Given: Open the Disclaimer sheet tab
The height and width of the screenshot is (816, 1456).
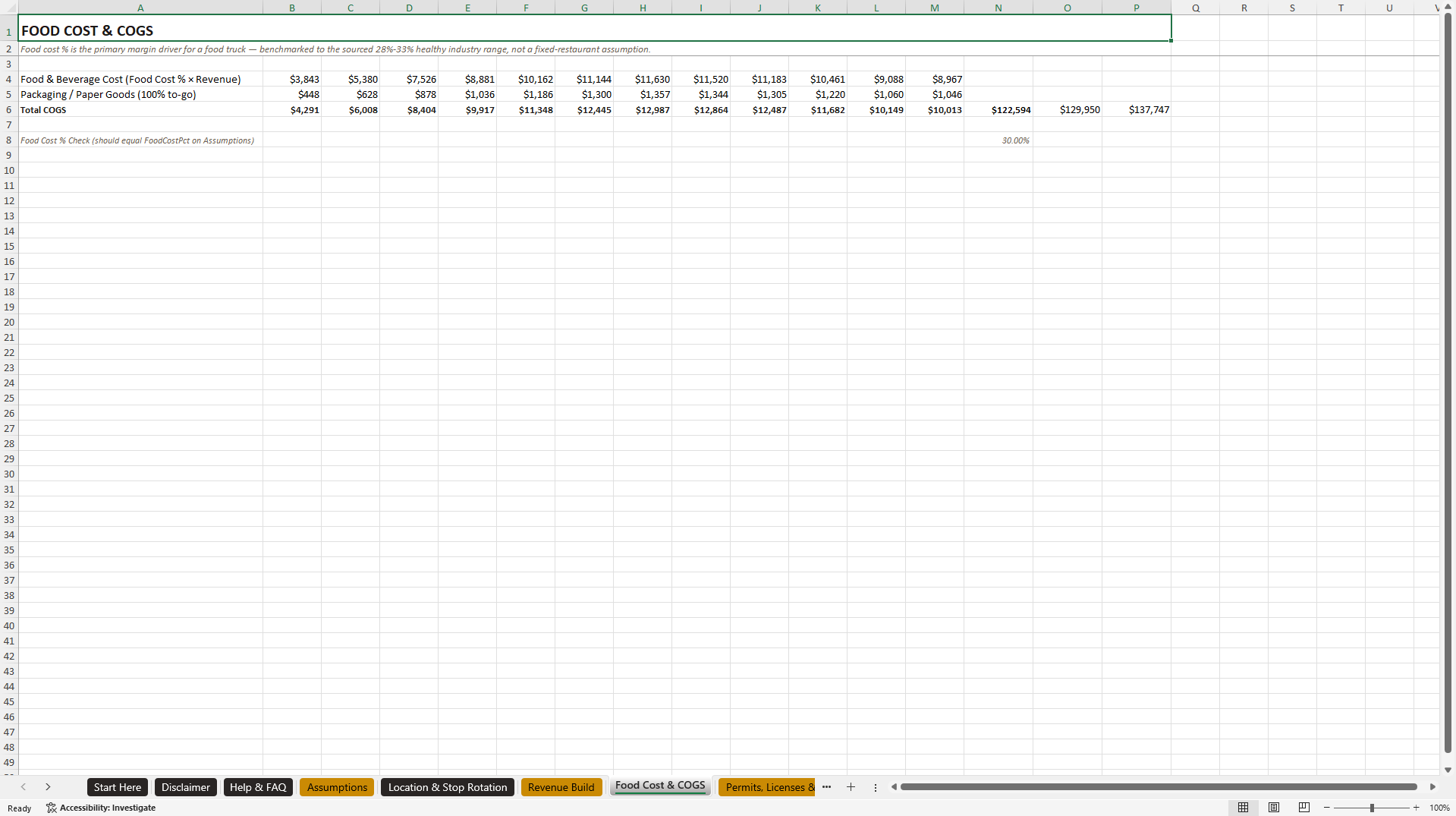Looking at the screenshot, I should pos(186,787).
